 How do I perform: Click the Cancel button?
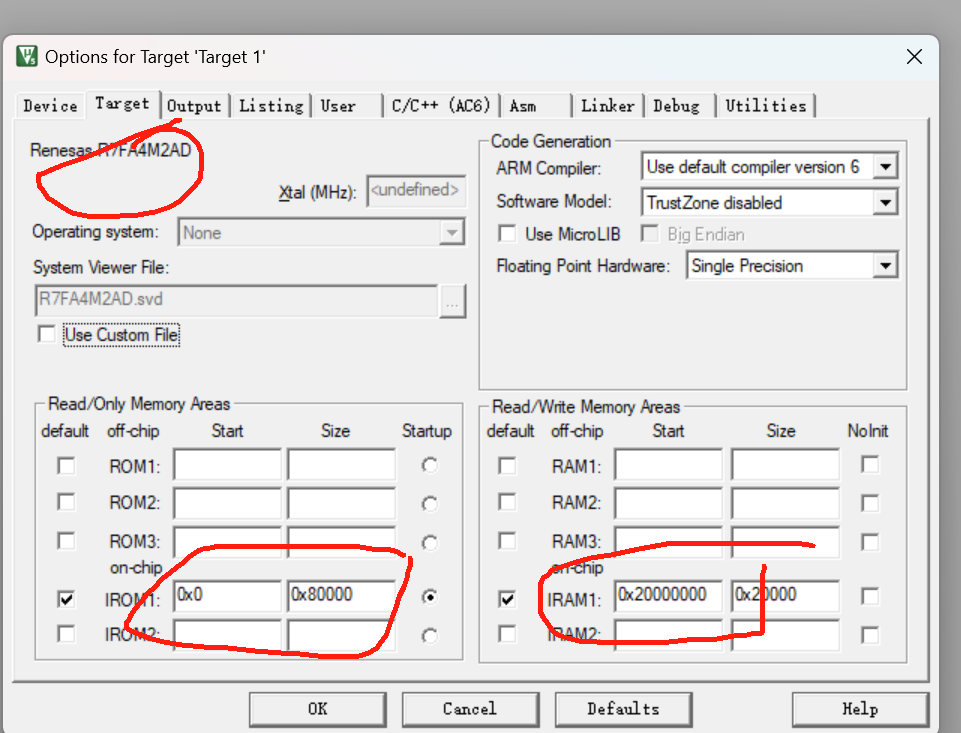click(x=470, y=709)
